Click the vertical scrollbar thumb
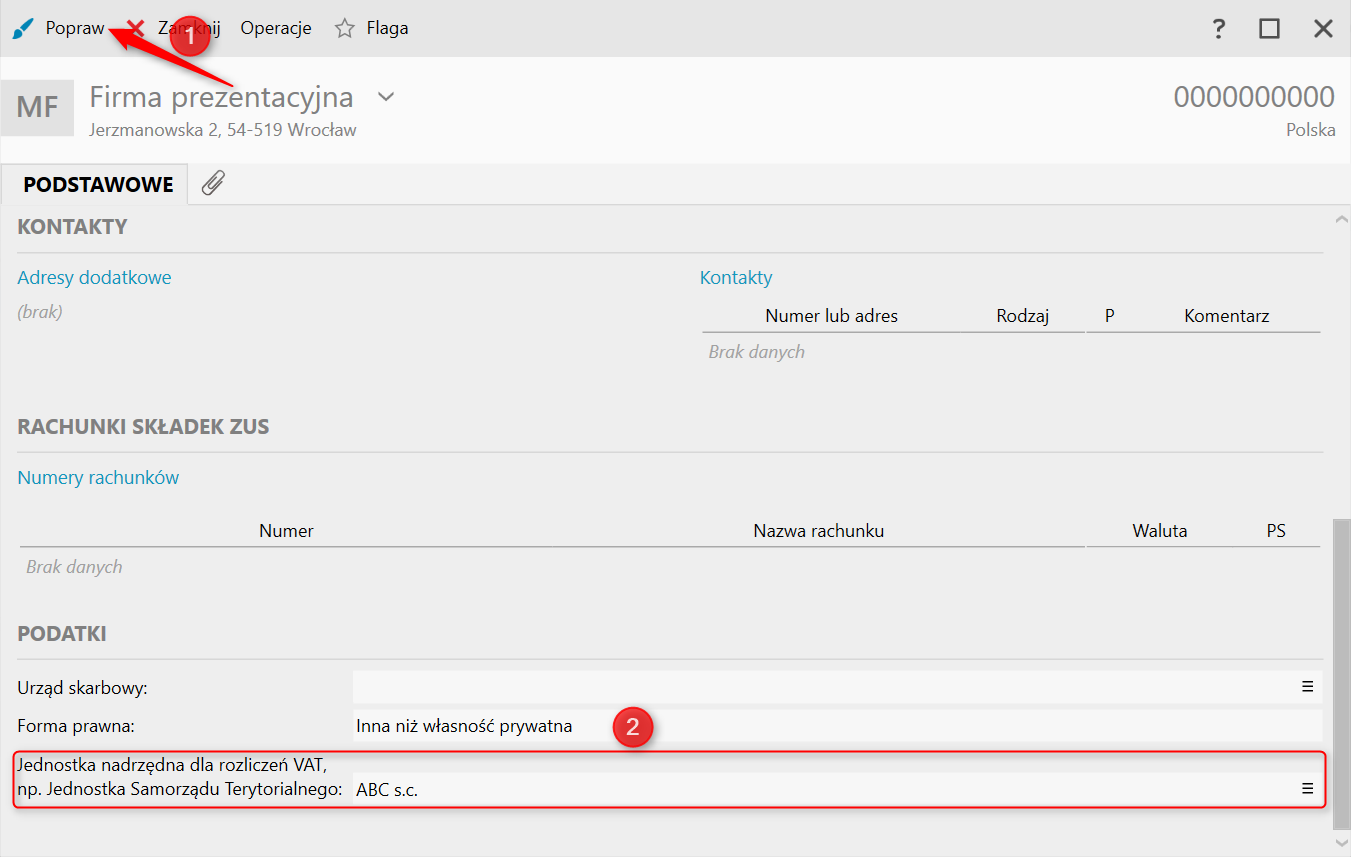This screenshot has height=857, width=1351. pos(1339,670)
